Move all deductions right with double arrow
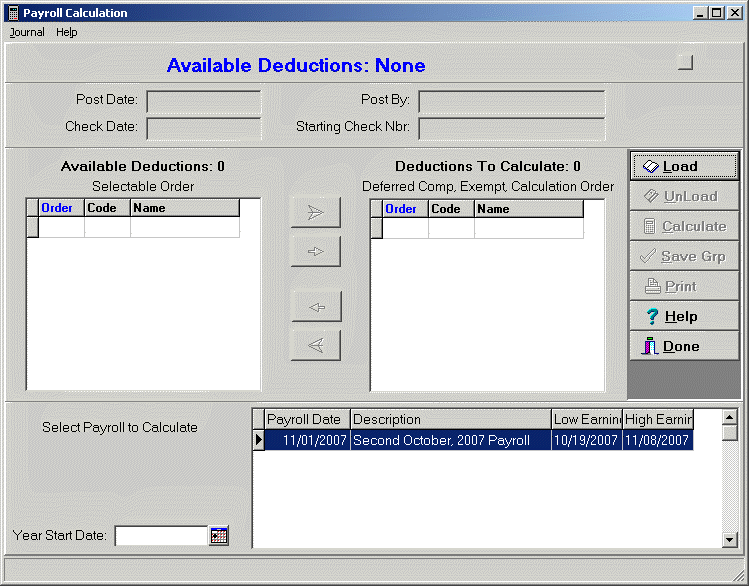Image resolution: width=749 pixels, height=586 pixels. 316,213
